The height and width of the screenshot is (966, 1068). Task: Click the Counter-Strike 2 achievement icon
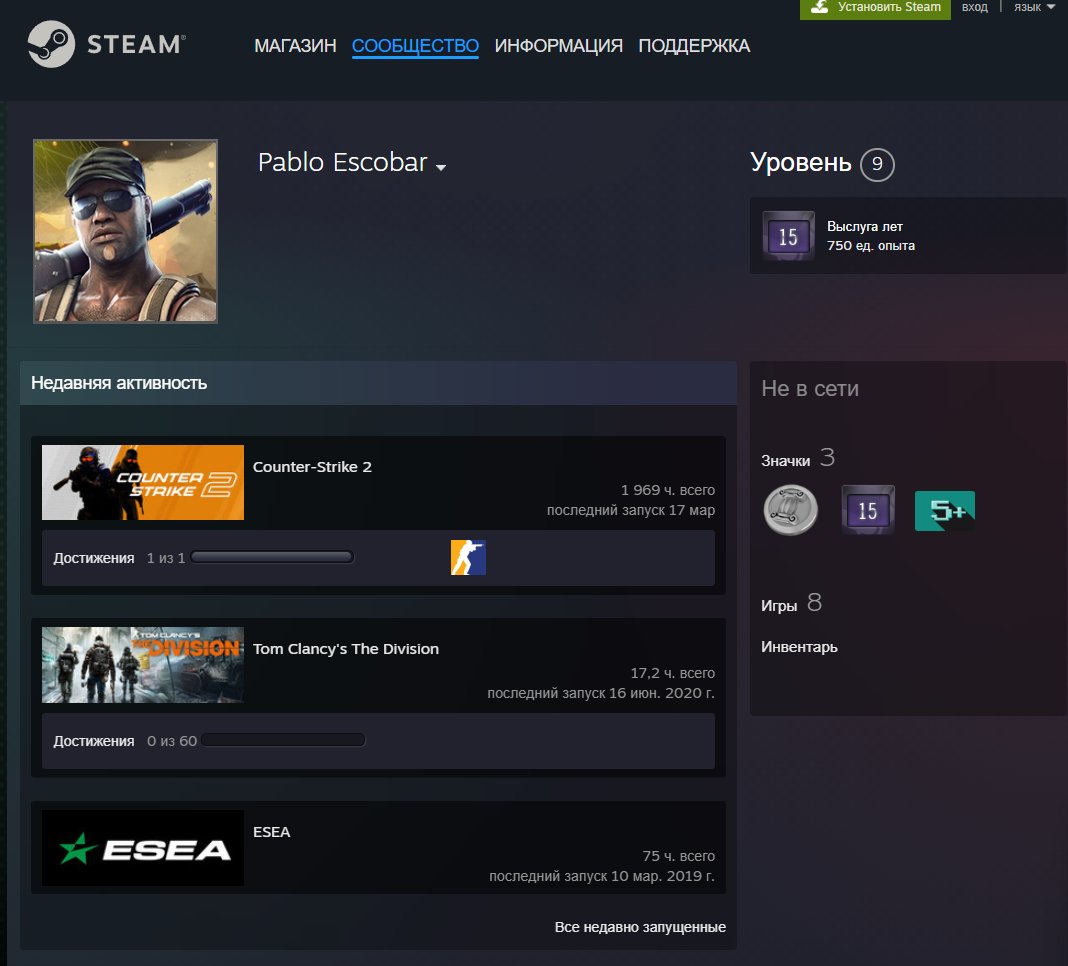(x=468, y=557)
